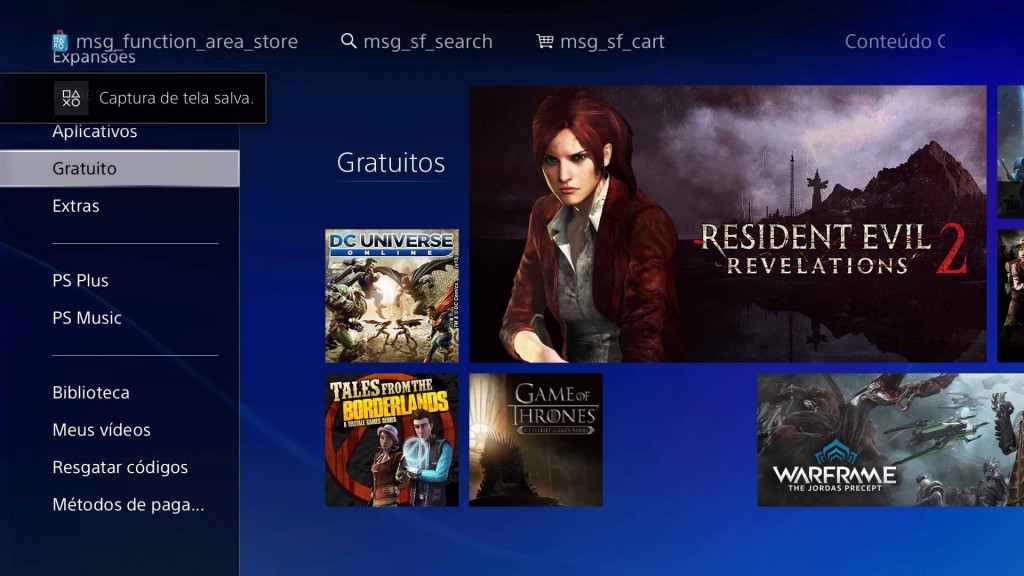1024x576 pixels.
Task: Open Warframe The Jordas Precept tile
Action: coord(890,440)
